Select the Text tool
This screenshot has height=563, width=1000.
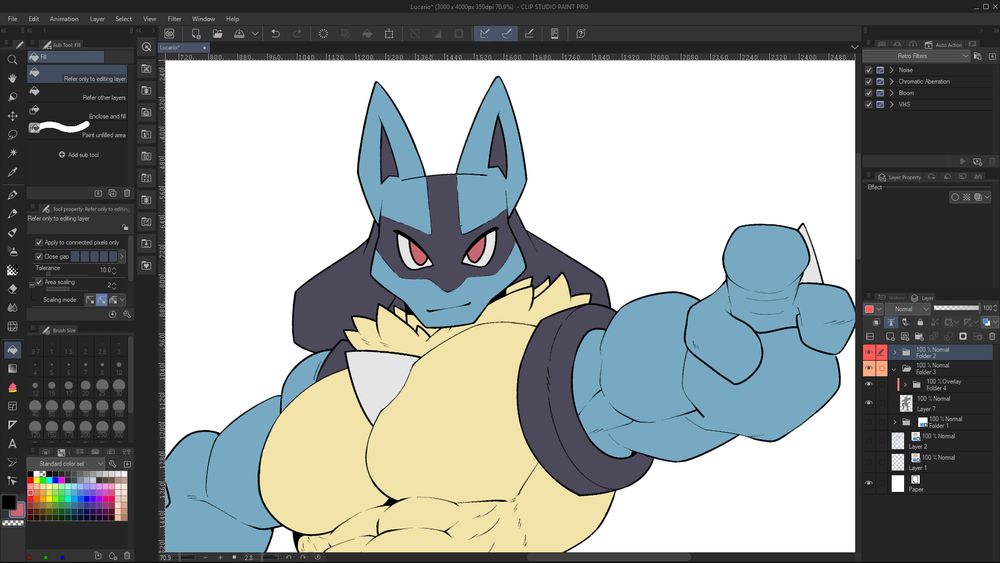coord(12,443)
